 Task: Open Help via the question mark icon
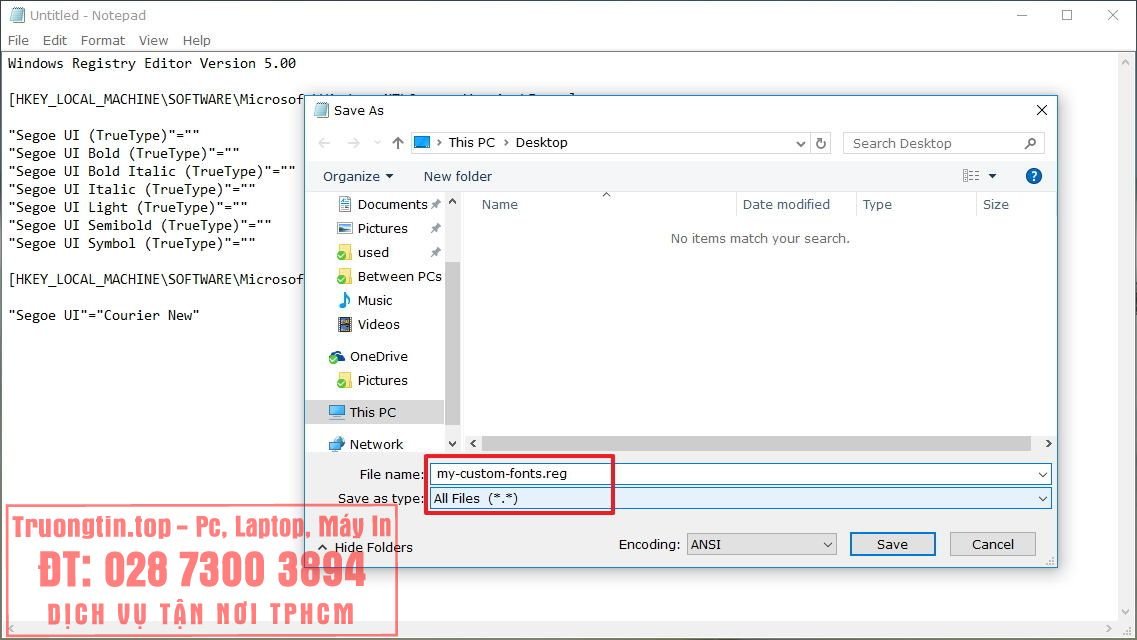pos(1033,175)
